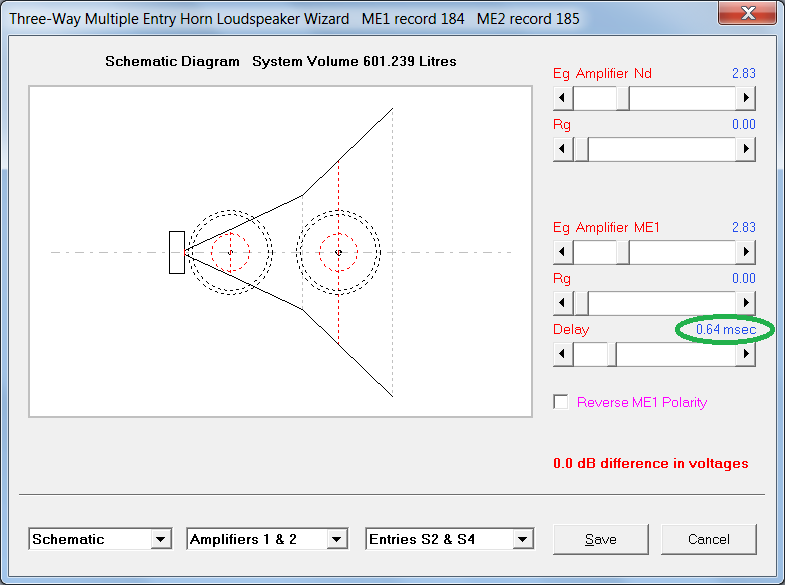Viewport: 785px width, 585px height.
Task: Click the Cancel button
Action: point(708,539)
